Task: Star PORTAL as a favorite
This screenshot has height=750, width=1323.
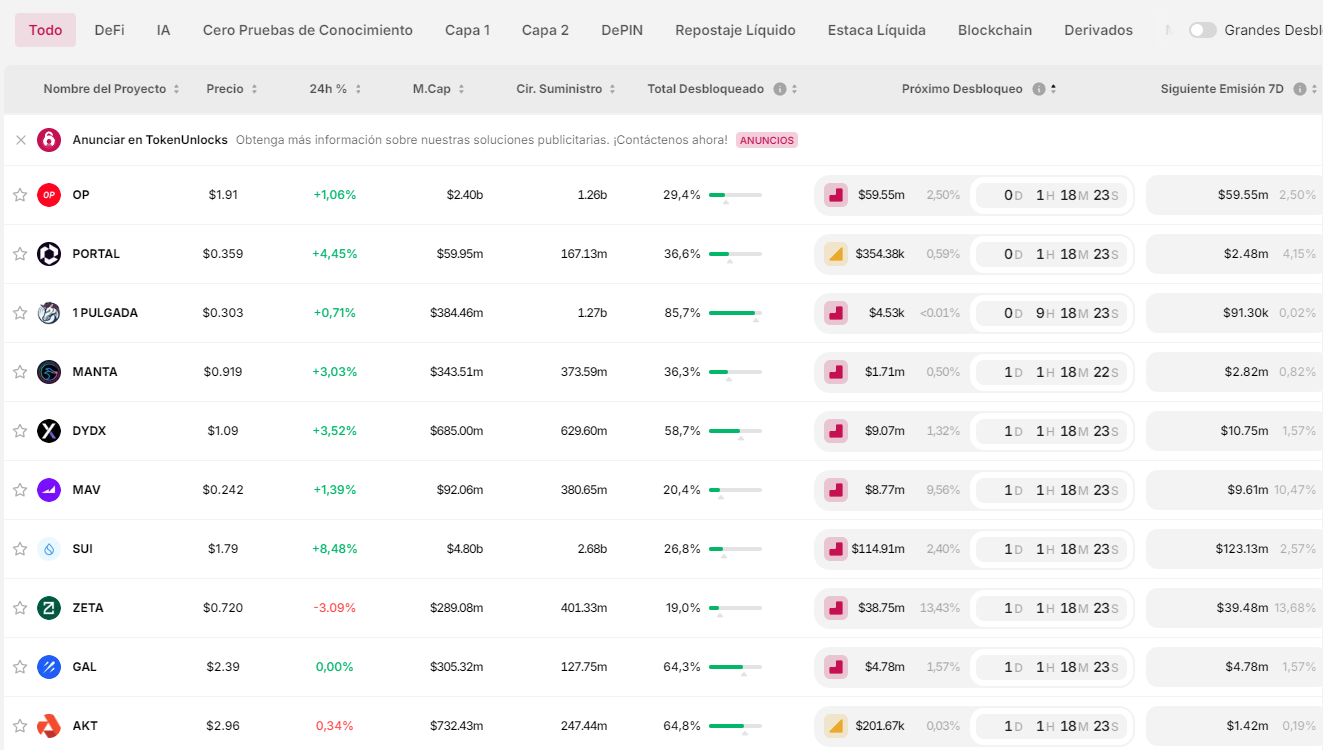Action: point(20,254)
